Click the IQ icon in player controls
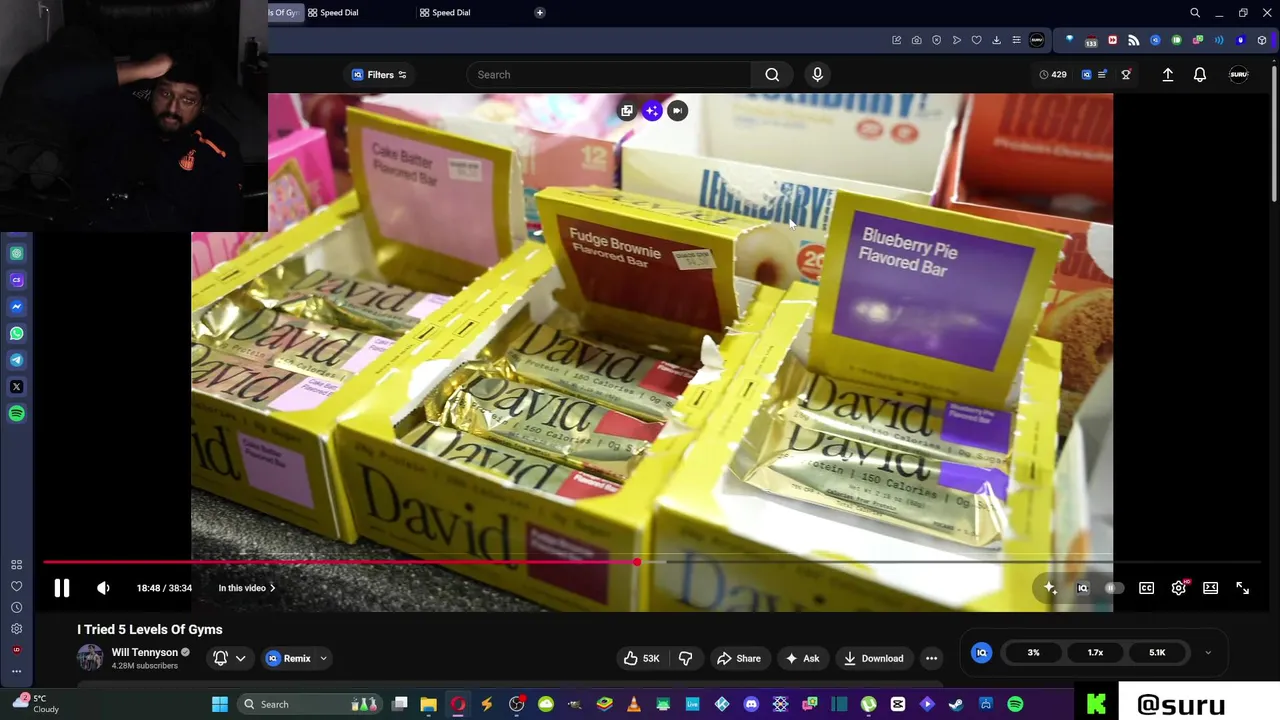Image resolution: width=1280 pixels, height=720 pixels. coord(1082,588)
